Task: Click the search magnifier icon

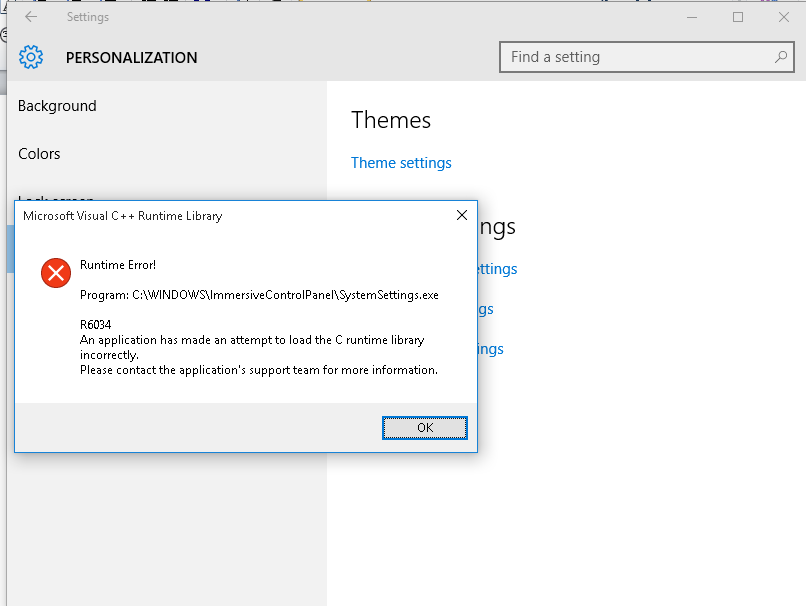Action: (781, 57)
